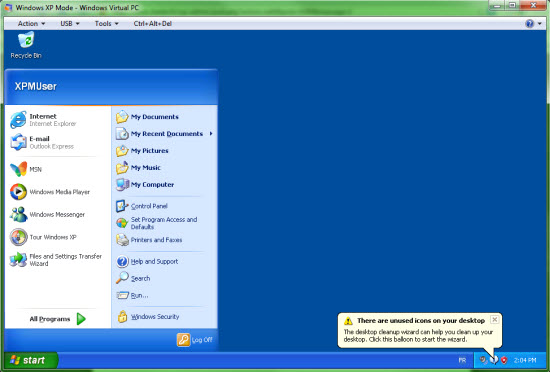550x372 pixels.
Task: Click the 'Windows Security' label
Action: (x=155, y=317)
